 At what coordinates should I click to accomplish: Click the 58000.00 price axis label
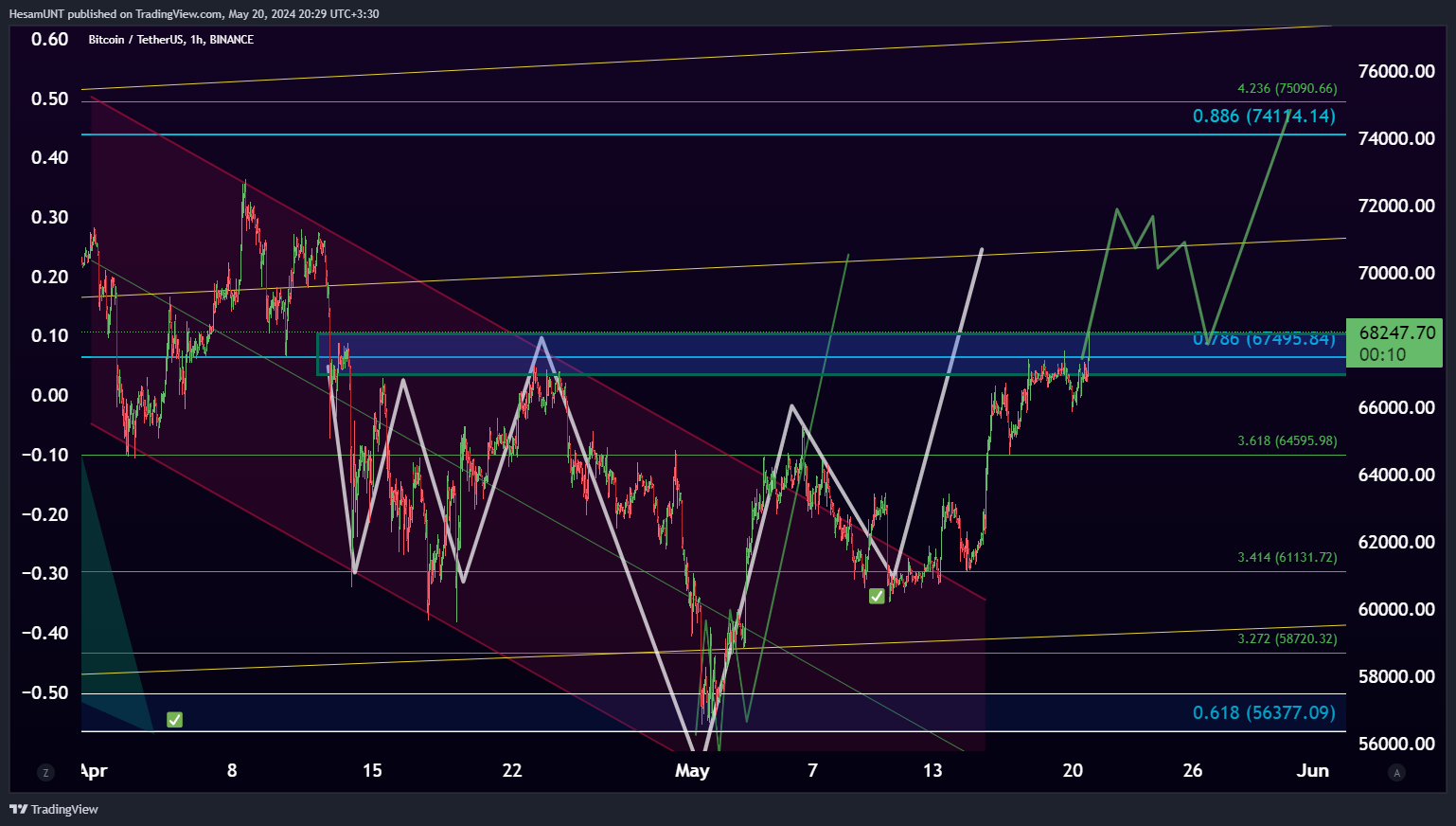pyautogui.click(x=1396, y=676)
